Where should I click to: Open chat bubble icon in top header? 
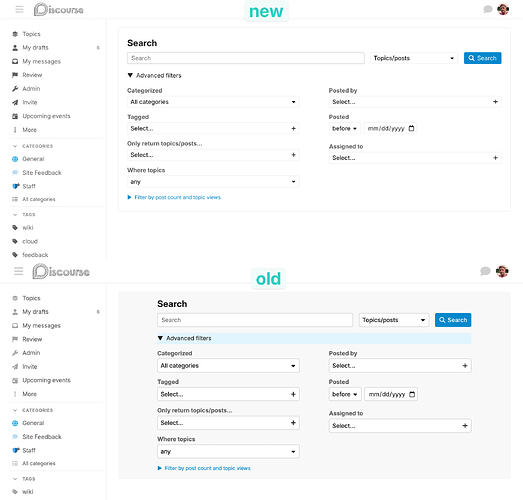coord(488,9)
